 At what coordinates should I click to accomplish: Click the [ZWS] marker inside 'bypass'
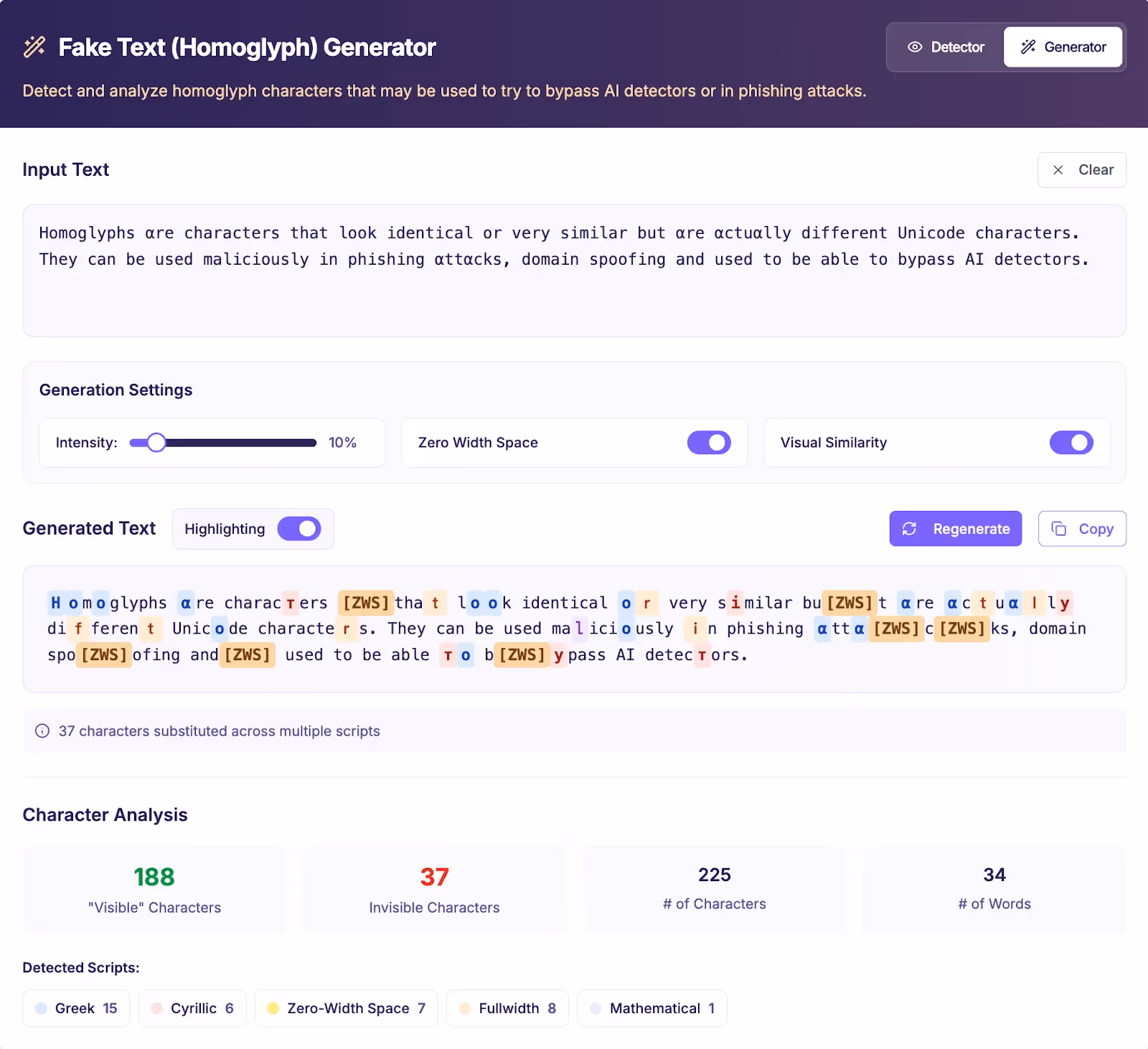(522, 655)
